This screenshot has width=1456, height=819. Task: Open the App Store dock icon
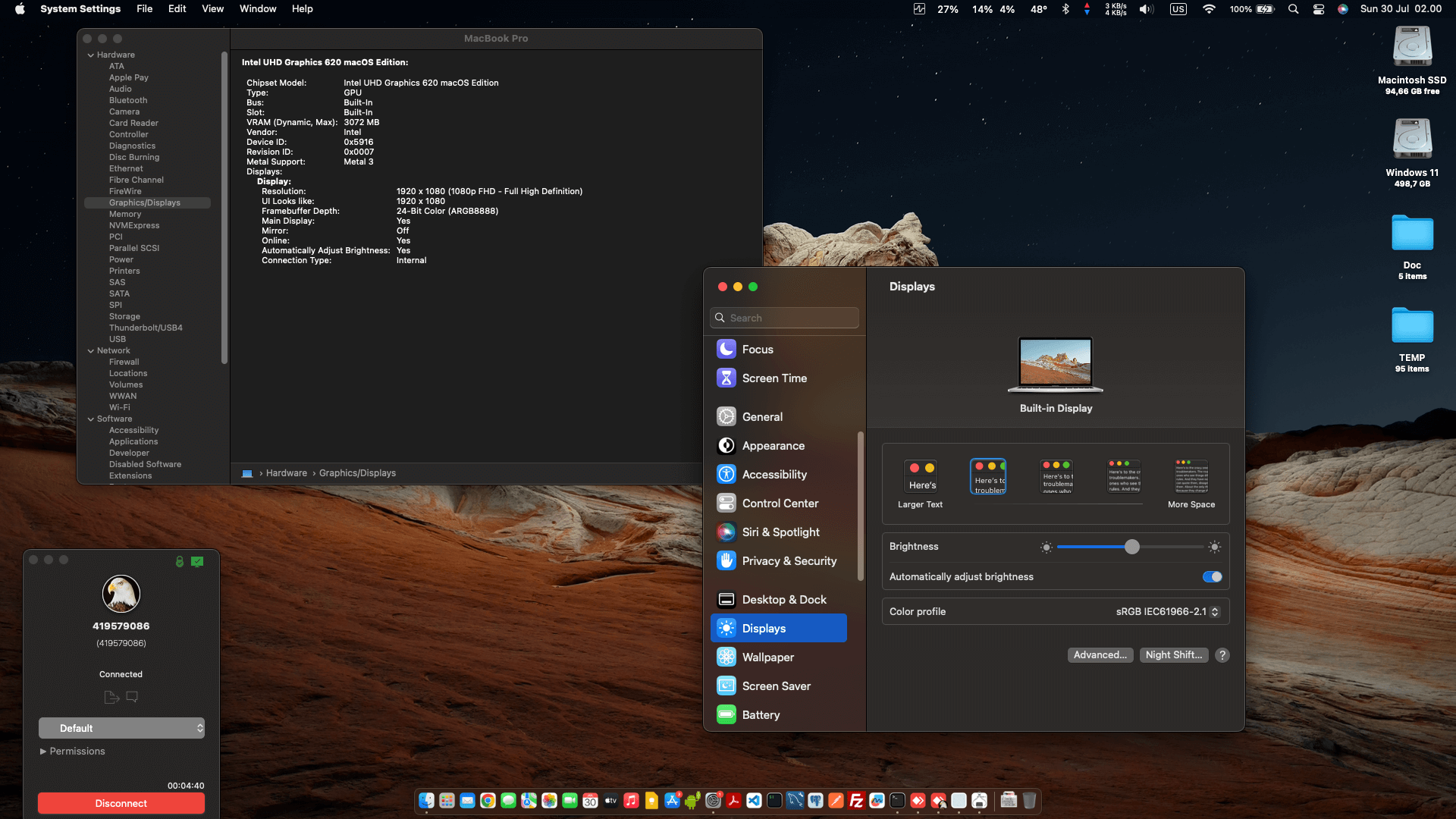(672, 801)
